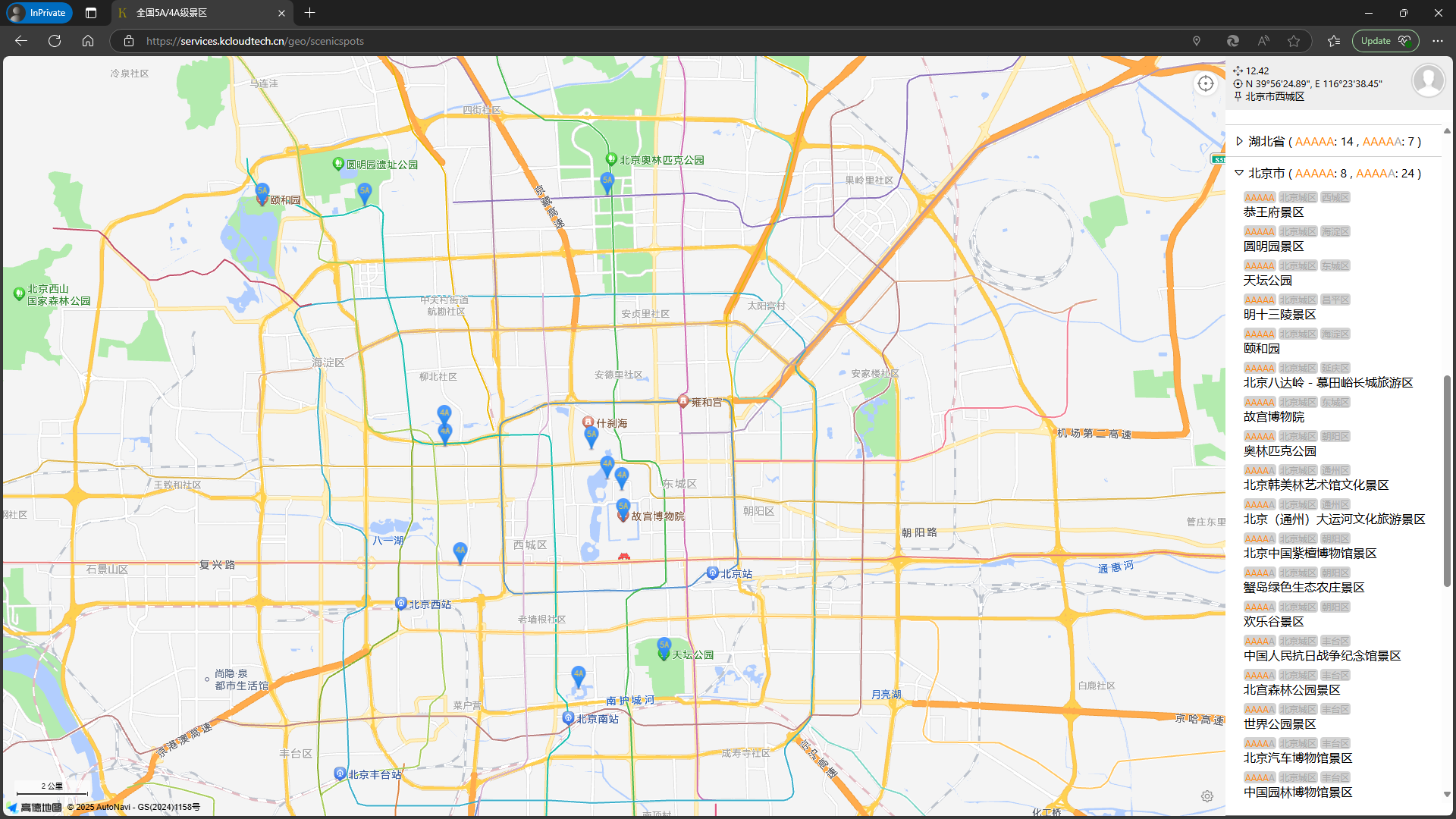Click the URL address bar
The image size is (1456, 819).
click(607, 41)
